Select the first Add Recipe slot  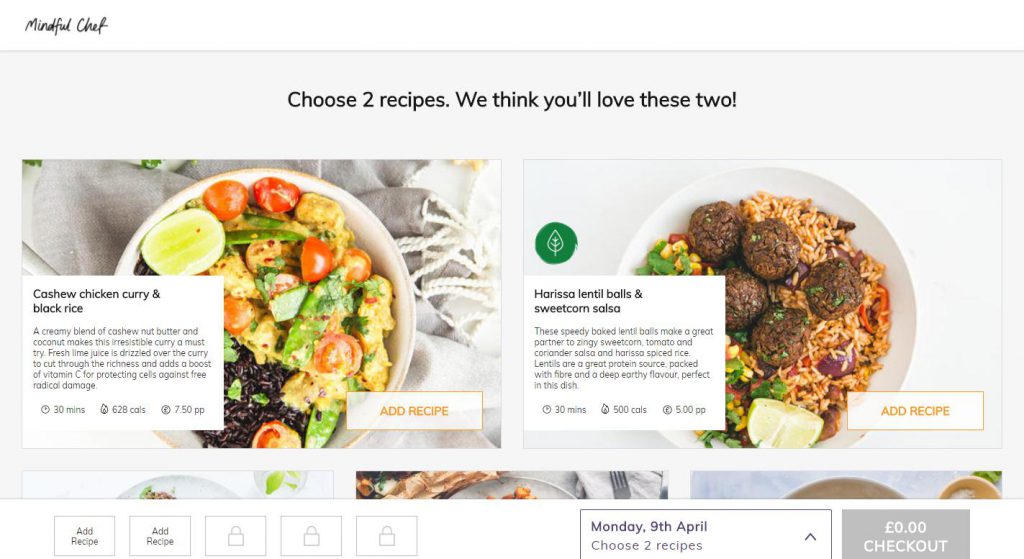(x=84, y=536)
